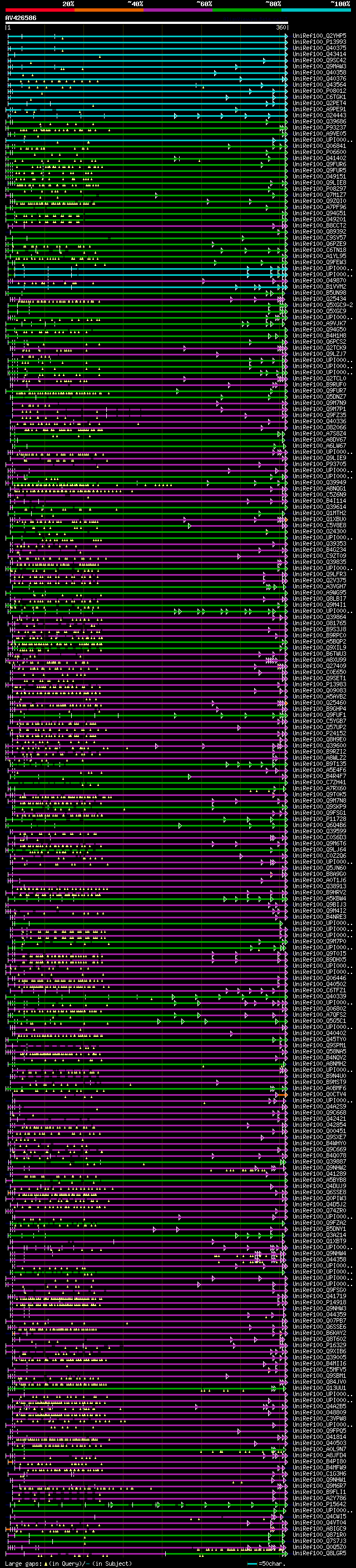Click the red 20% identity legend segment
This screenshot has height=1568, width=356.
point(39,10)
